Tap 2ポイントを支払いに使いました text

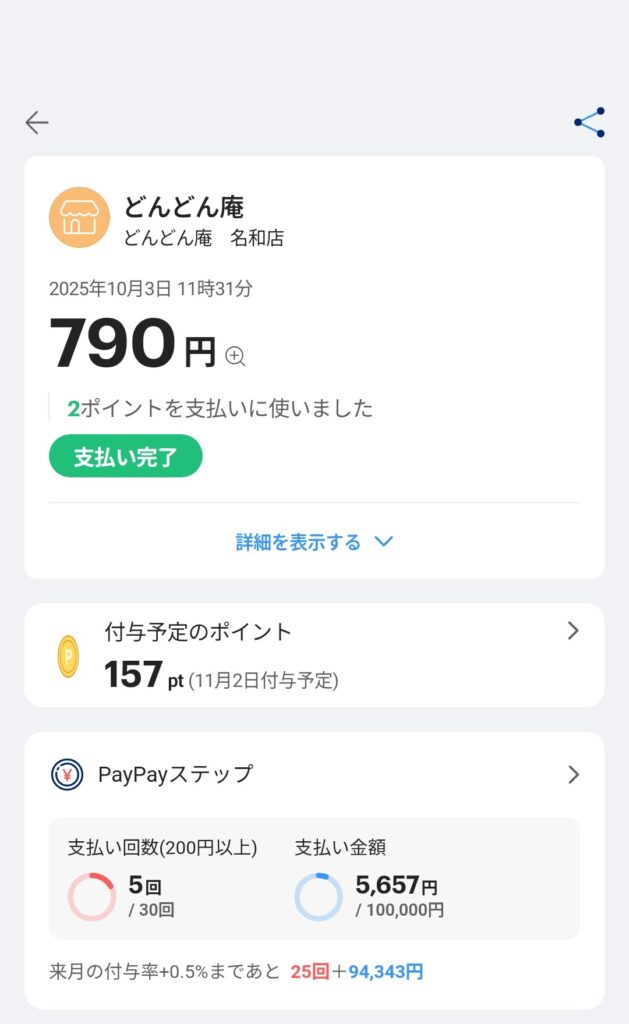[x=220, y=408]
